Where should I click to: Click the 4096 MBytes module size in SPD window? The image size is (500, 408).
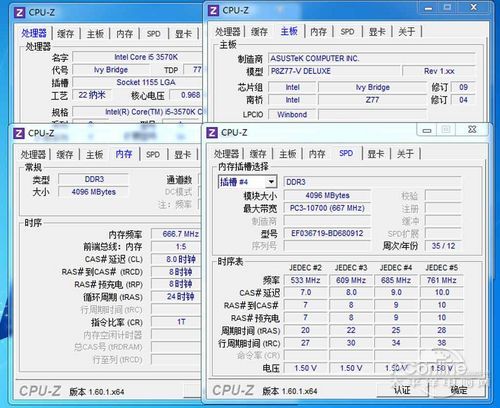(x=327, y=195)
